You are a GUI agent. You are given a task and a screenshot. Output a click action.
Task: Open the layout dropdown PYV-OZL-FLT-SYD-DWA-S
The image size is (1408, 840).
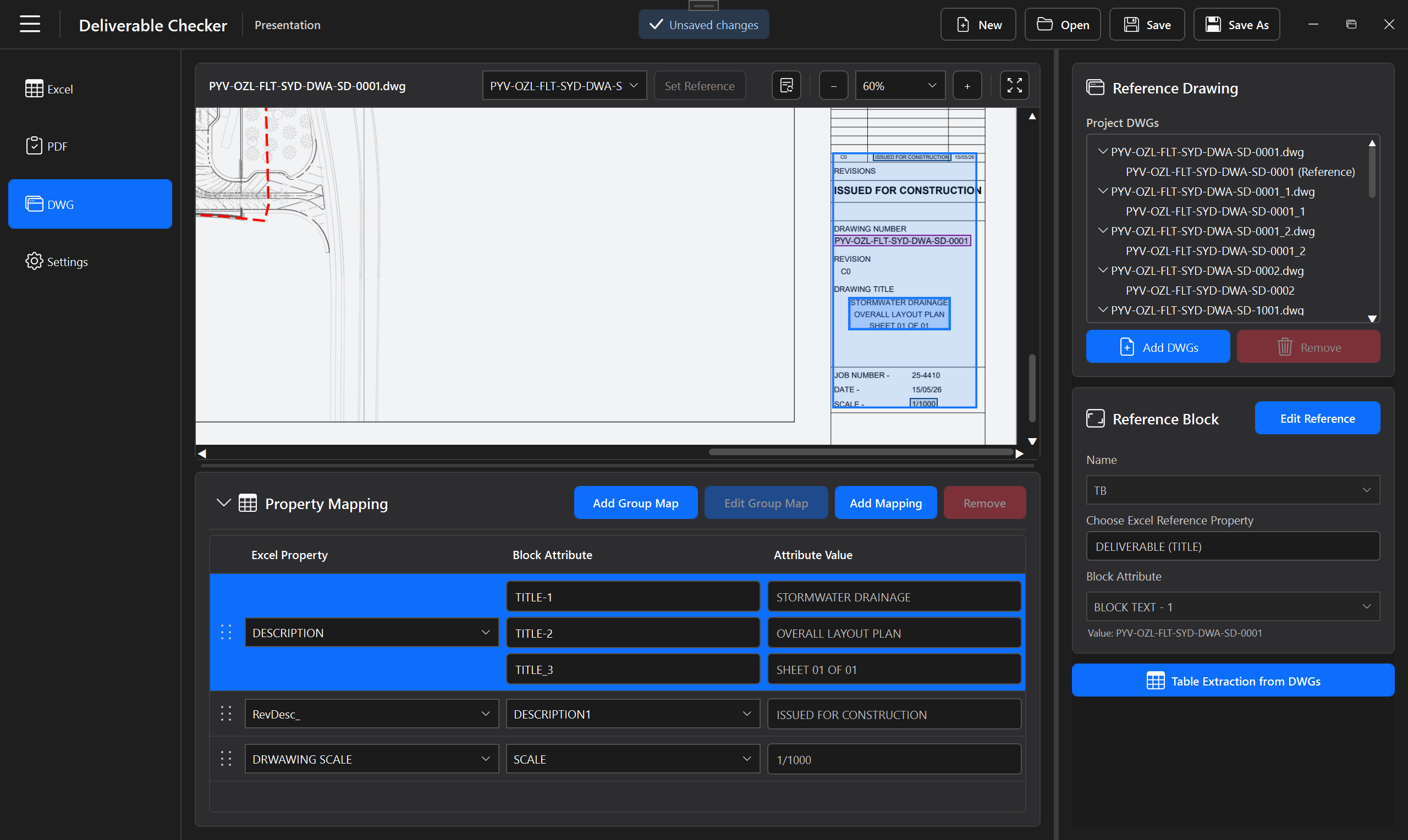coord(564,86)
